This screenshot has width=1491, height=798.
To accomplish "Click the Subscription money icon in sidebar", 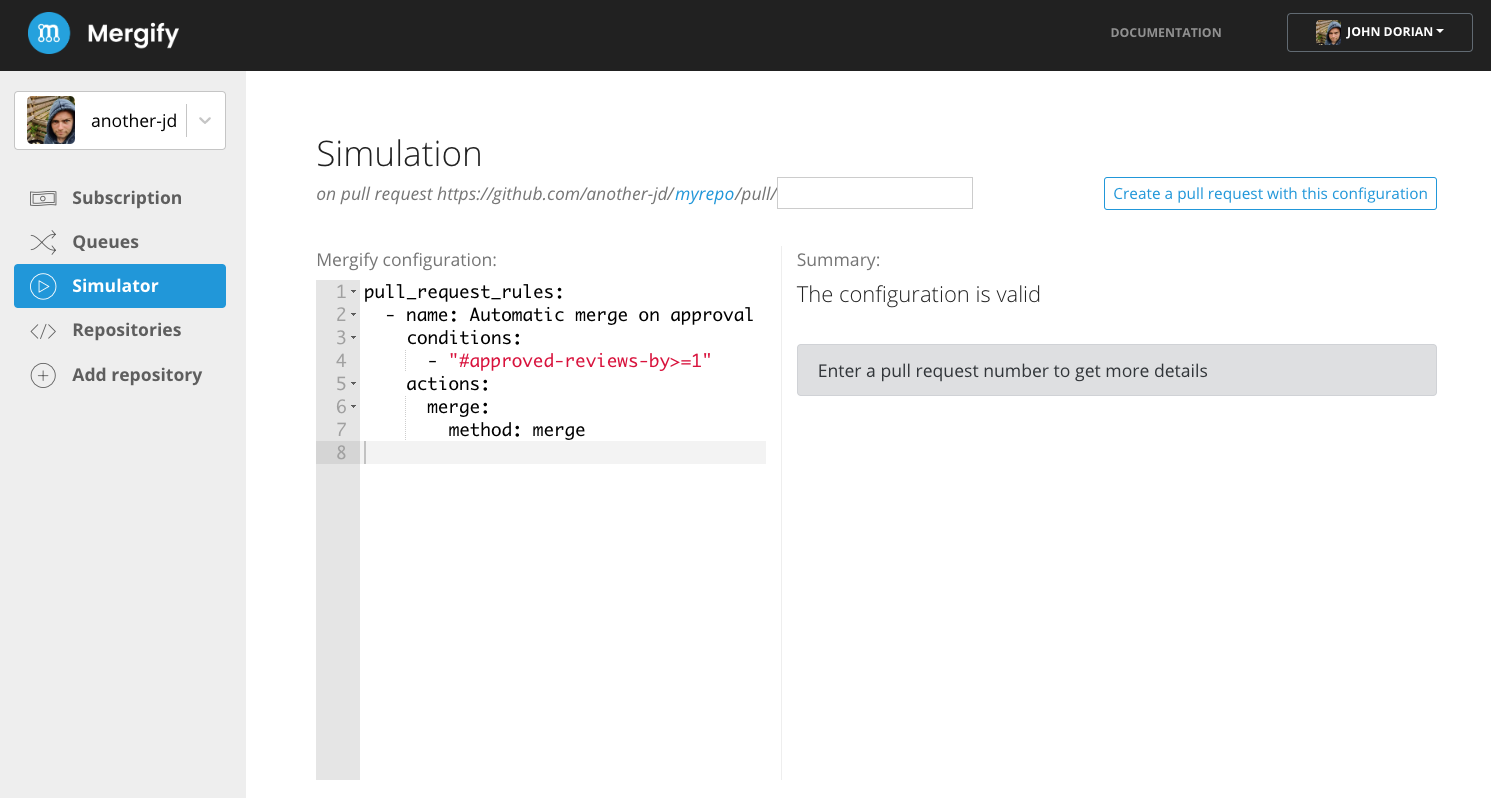I will click(43, 198).
